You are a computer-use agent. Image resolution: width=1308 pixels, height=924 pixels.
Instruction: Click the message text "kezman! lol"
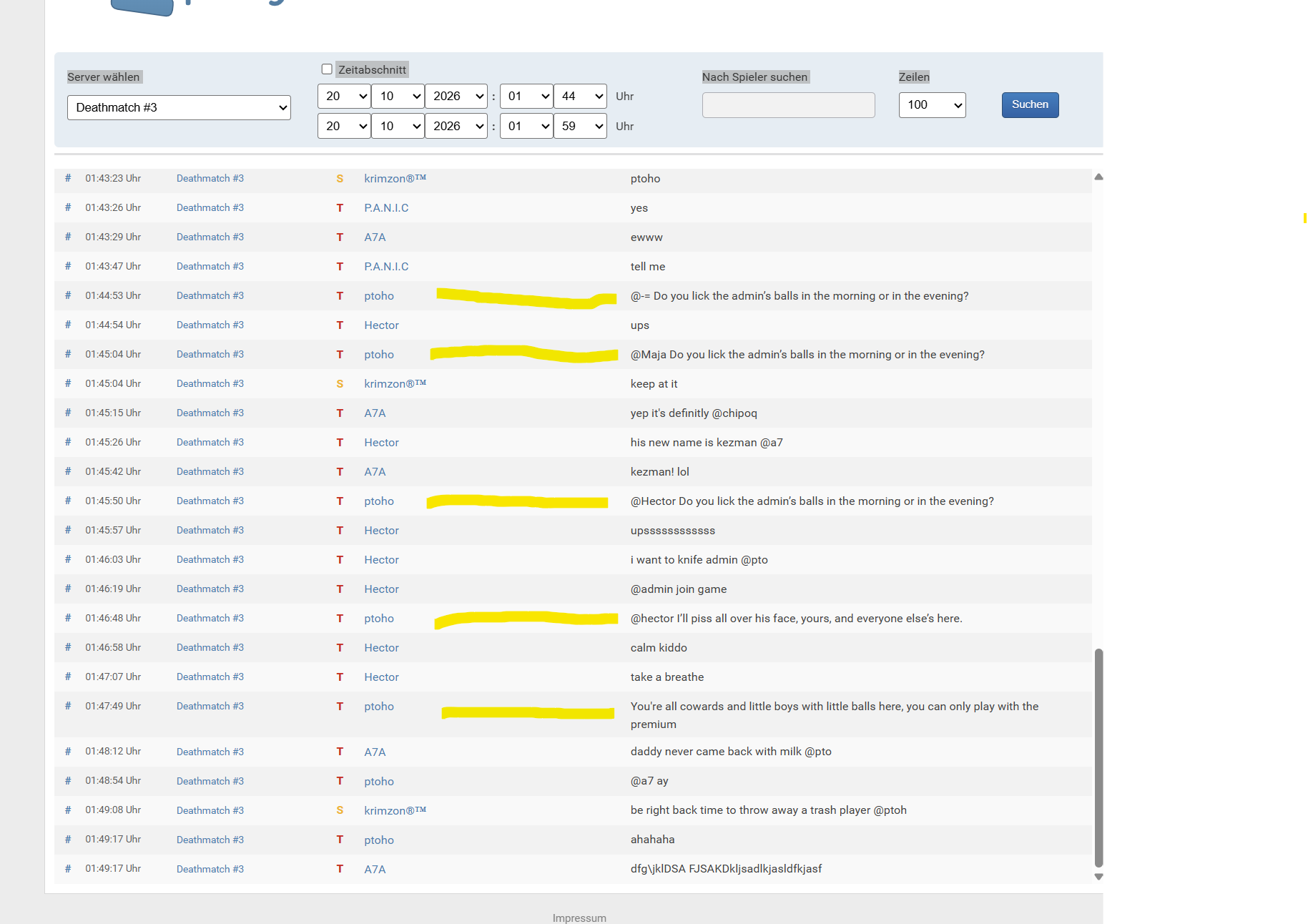pos(660,472)
